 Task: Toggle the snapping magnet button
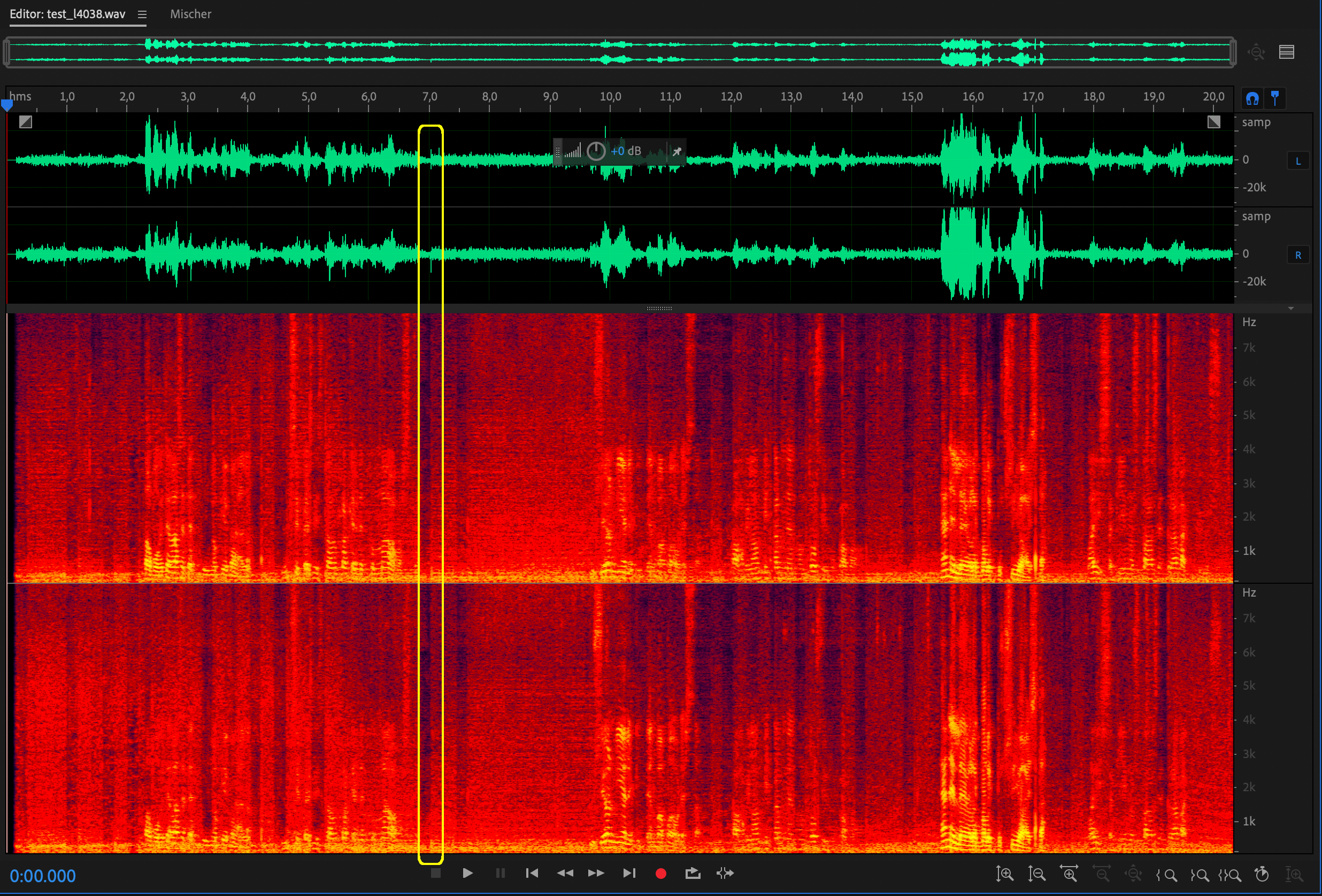(x=1252, y=98)
